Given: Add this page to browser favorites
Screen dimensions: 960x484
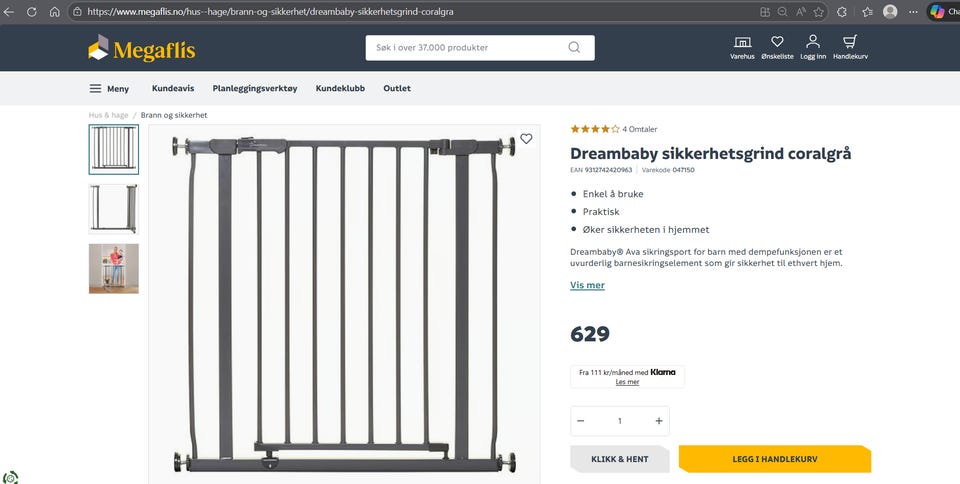Looking at the screenshot, I should tap(819, 12).
